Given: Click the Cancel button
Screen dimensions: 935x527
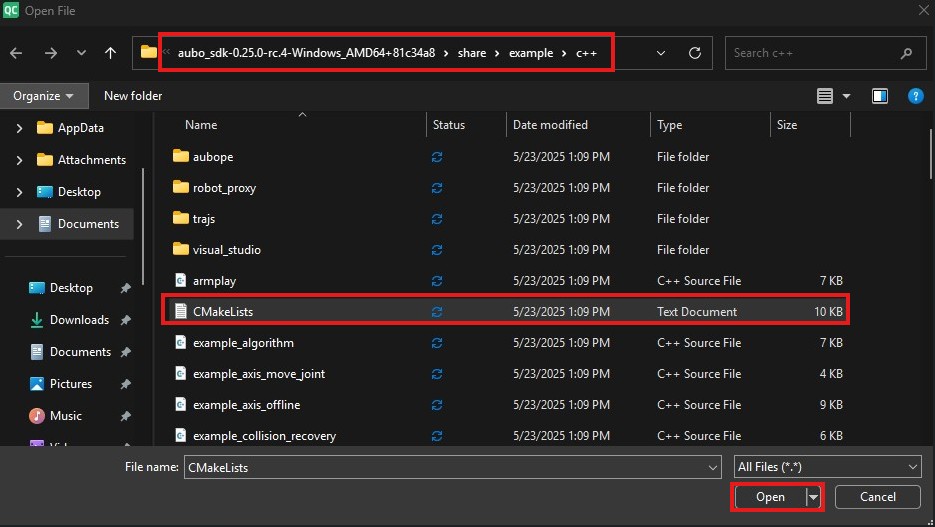Looking at the screenshot, I should [x=878, y=497].
